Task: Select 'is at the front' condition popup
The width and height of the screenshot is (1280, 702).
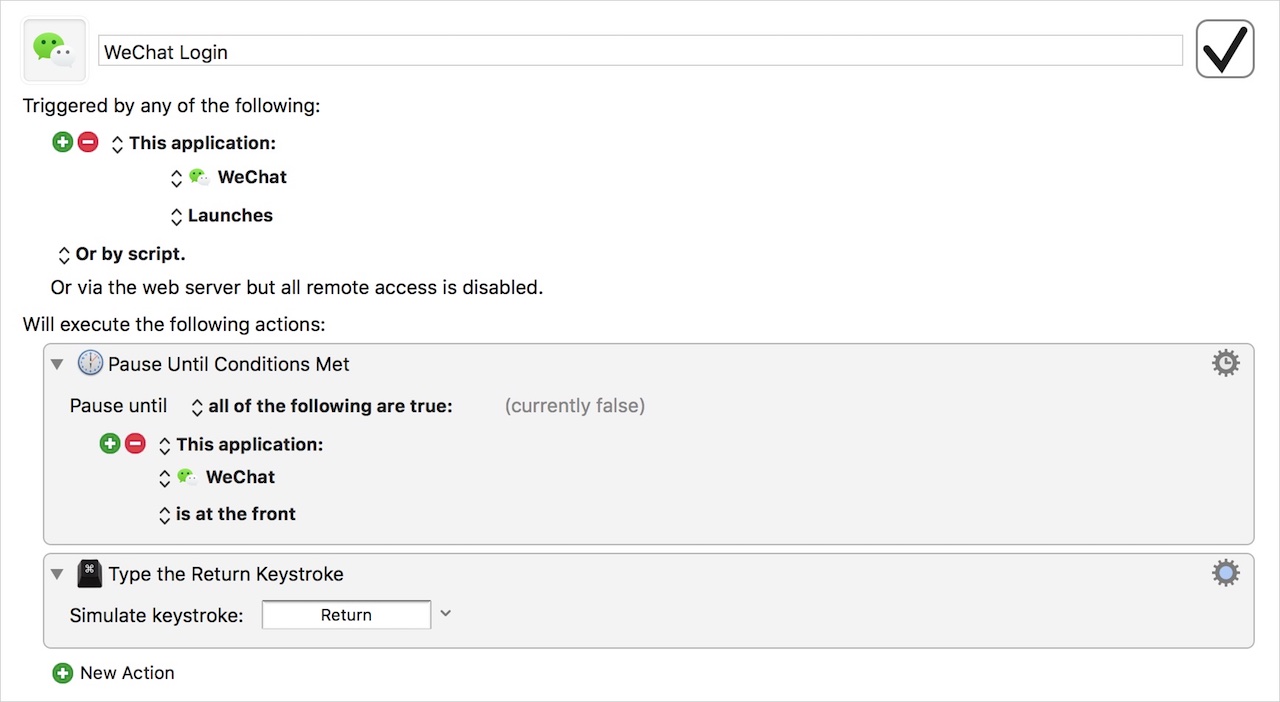Action: (x=227, y=514)
